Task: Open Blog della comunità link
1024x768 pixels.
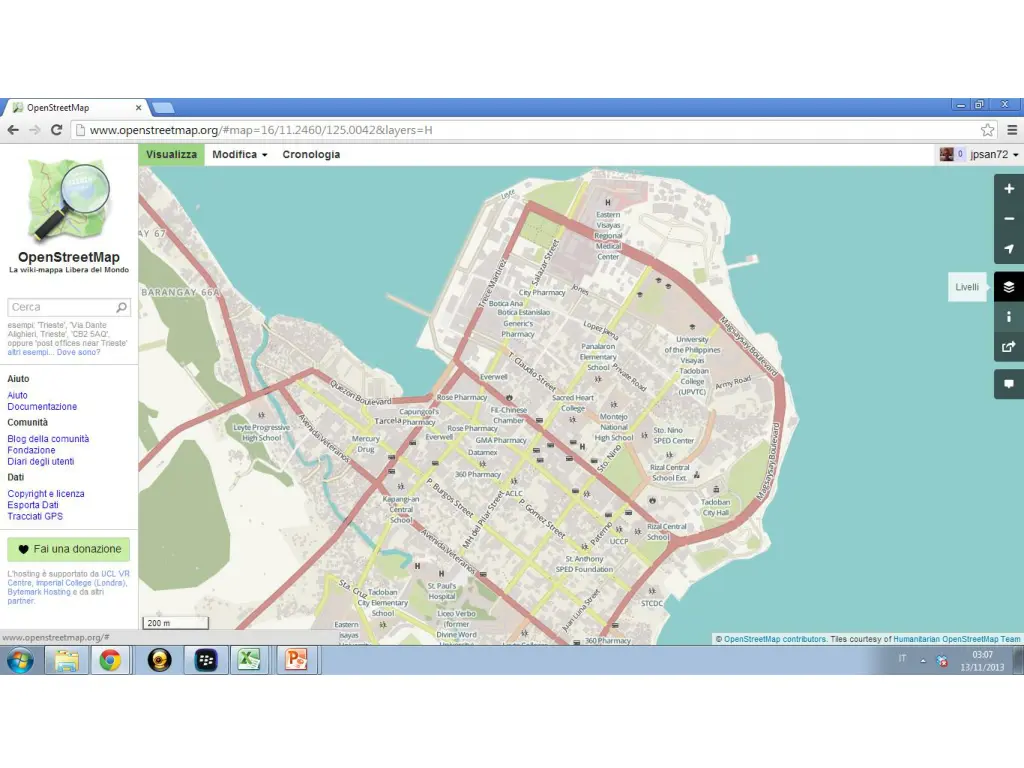Action: pos(48,439)
